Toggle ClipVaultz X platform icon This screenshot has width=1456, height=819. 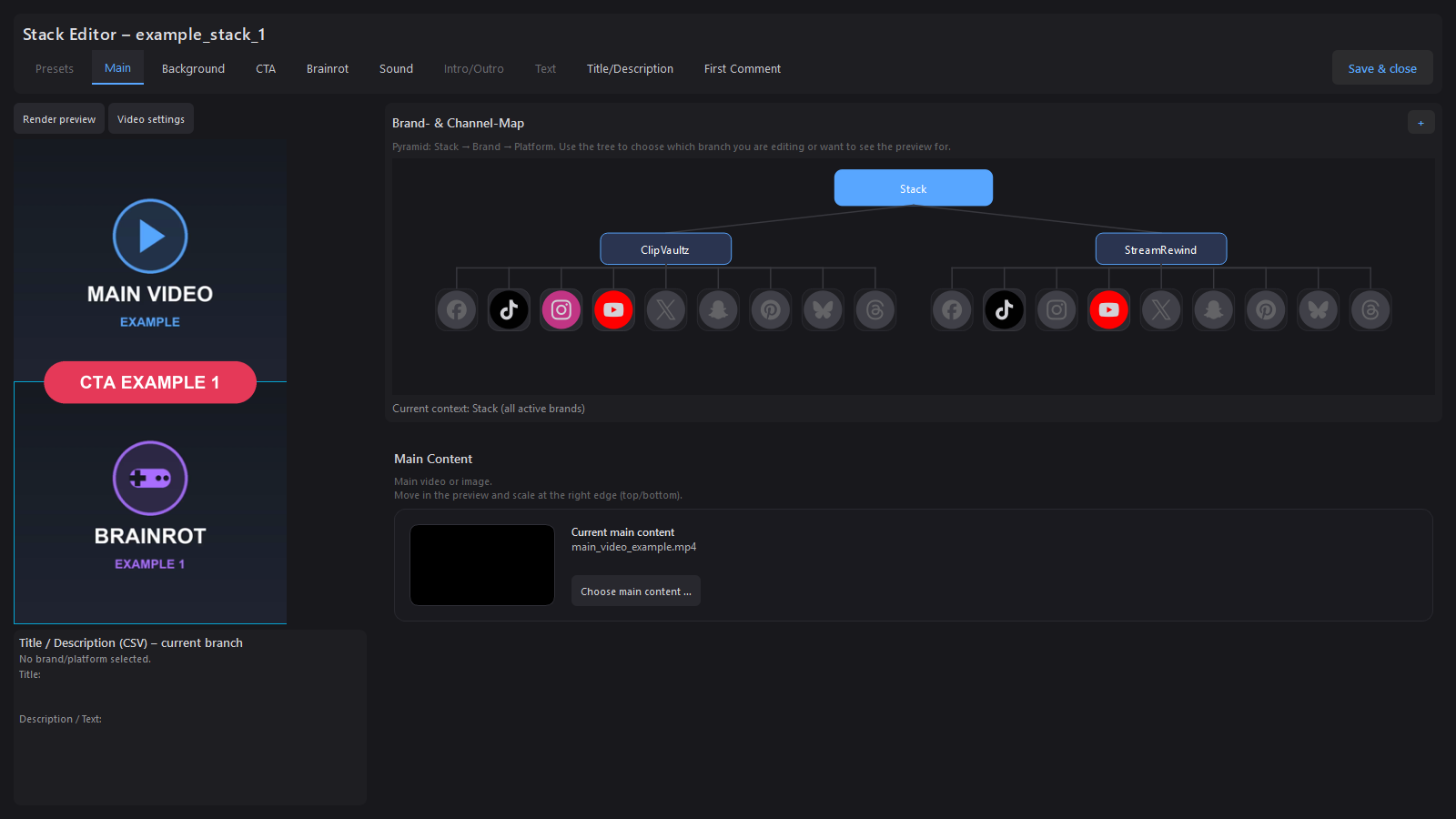(x=666, y=310)
